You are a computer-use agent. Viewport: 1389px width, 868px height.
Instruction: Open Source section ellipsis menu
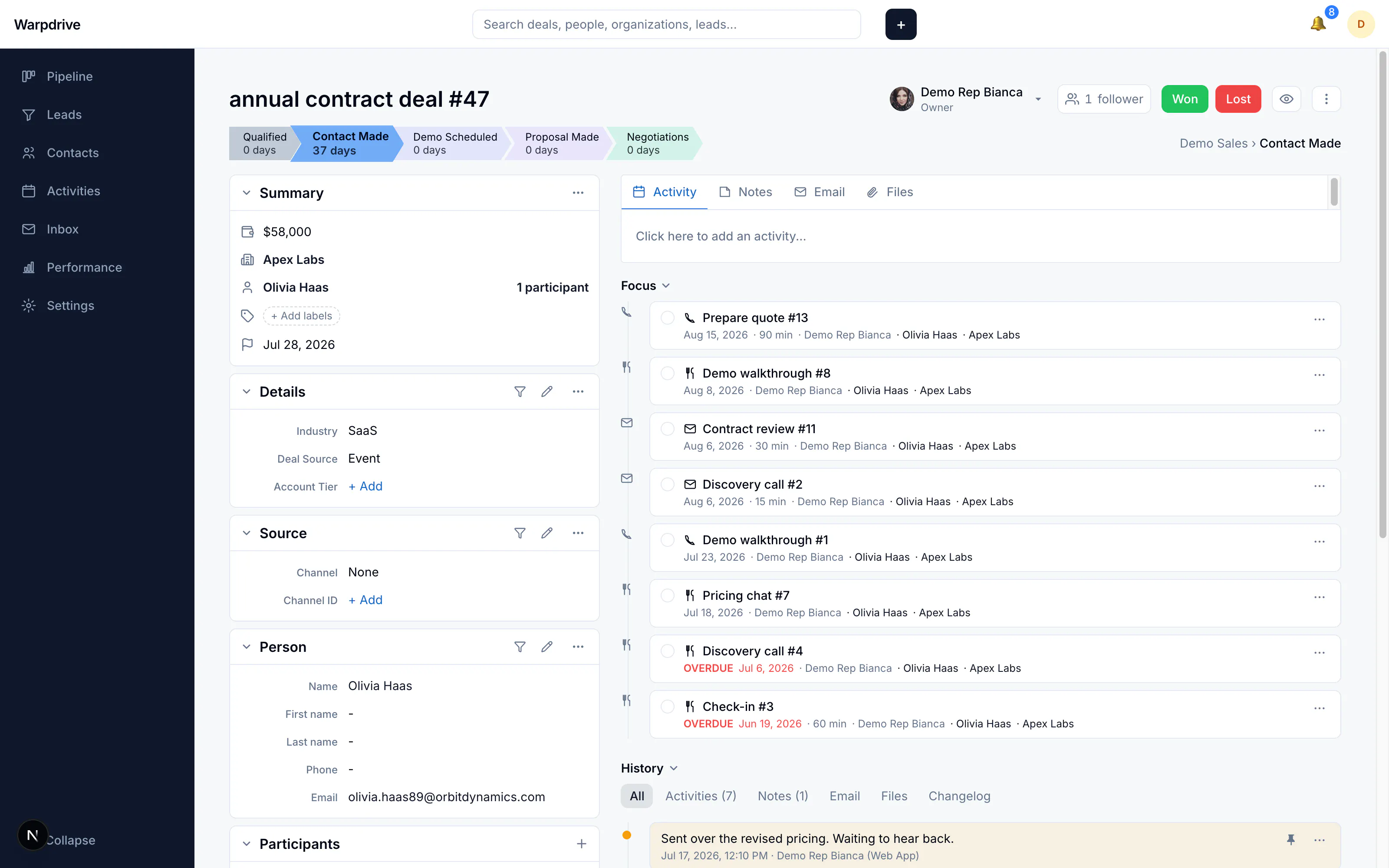578,533
